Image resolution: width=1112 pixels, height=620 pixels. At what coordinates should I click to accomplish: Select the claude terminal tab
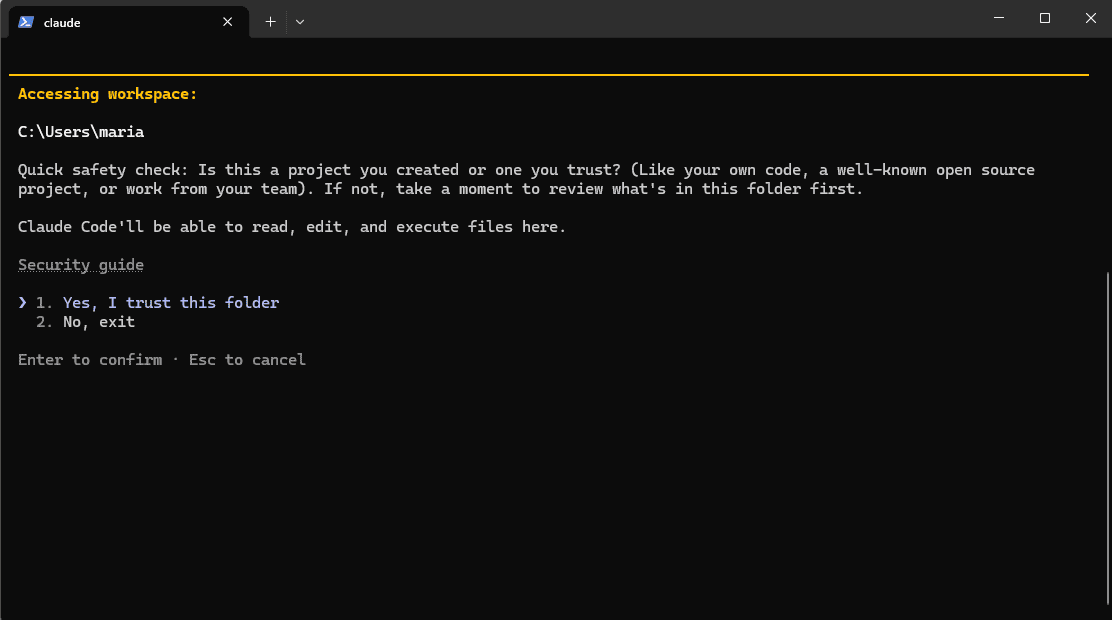128,22
